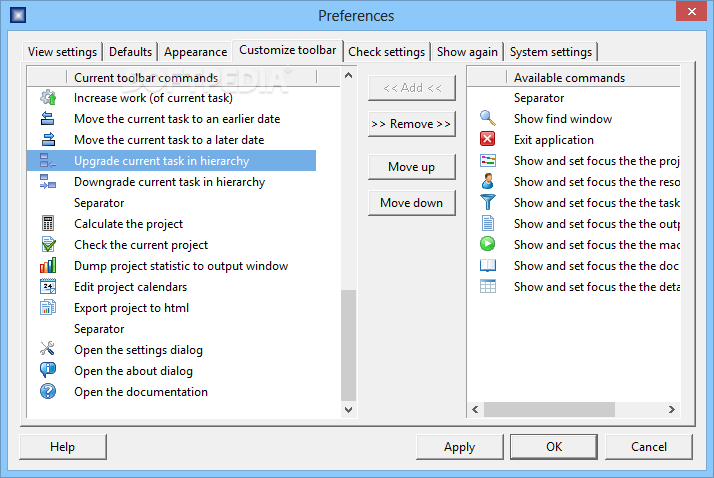Click the Downgrade task hierarchy icon

pos(48,181)
